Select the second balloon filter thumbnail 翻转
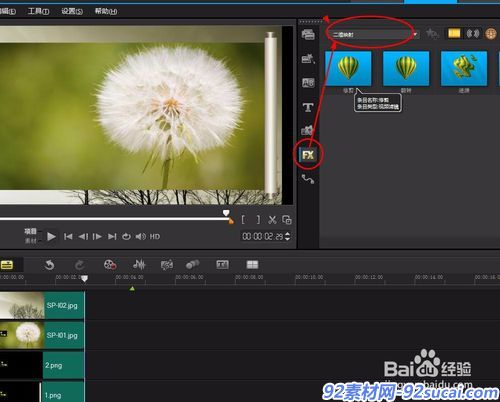 point(406,68)
